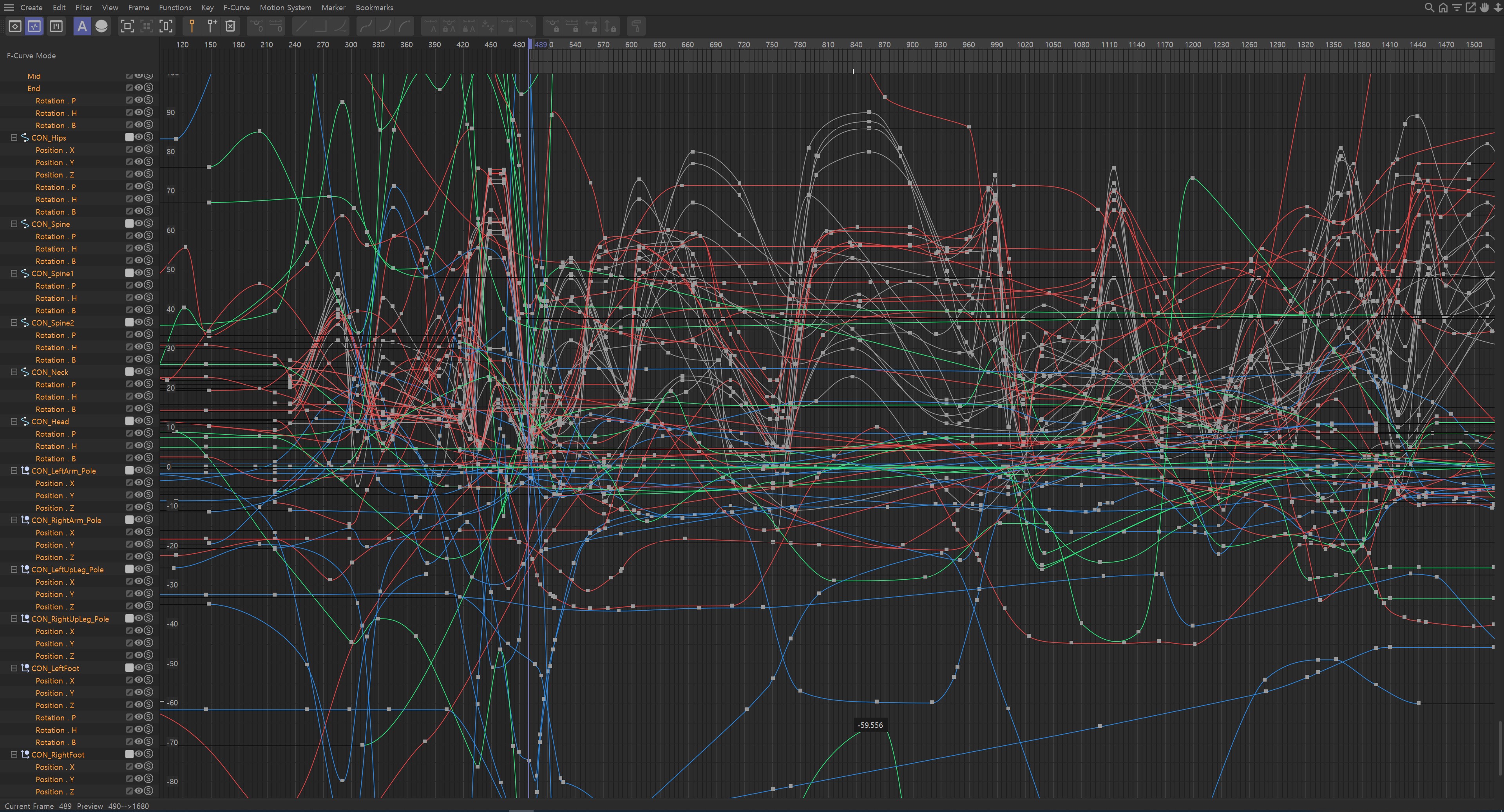Select the F-Curve mode toolbar icon
Screen dimensions: 1504x812
tap(34, 26)
